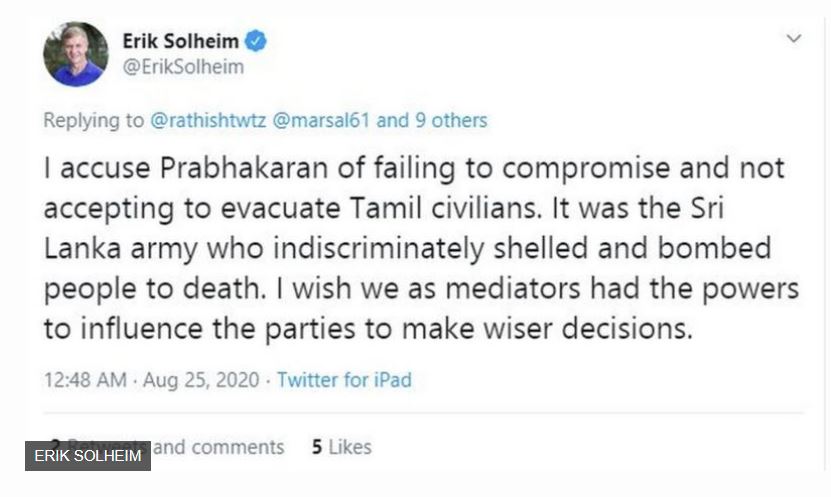Viewport: 831px width, 497px height.
Task: Expand the tweet options chevron
Action: click(x=793, y=38)
